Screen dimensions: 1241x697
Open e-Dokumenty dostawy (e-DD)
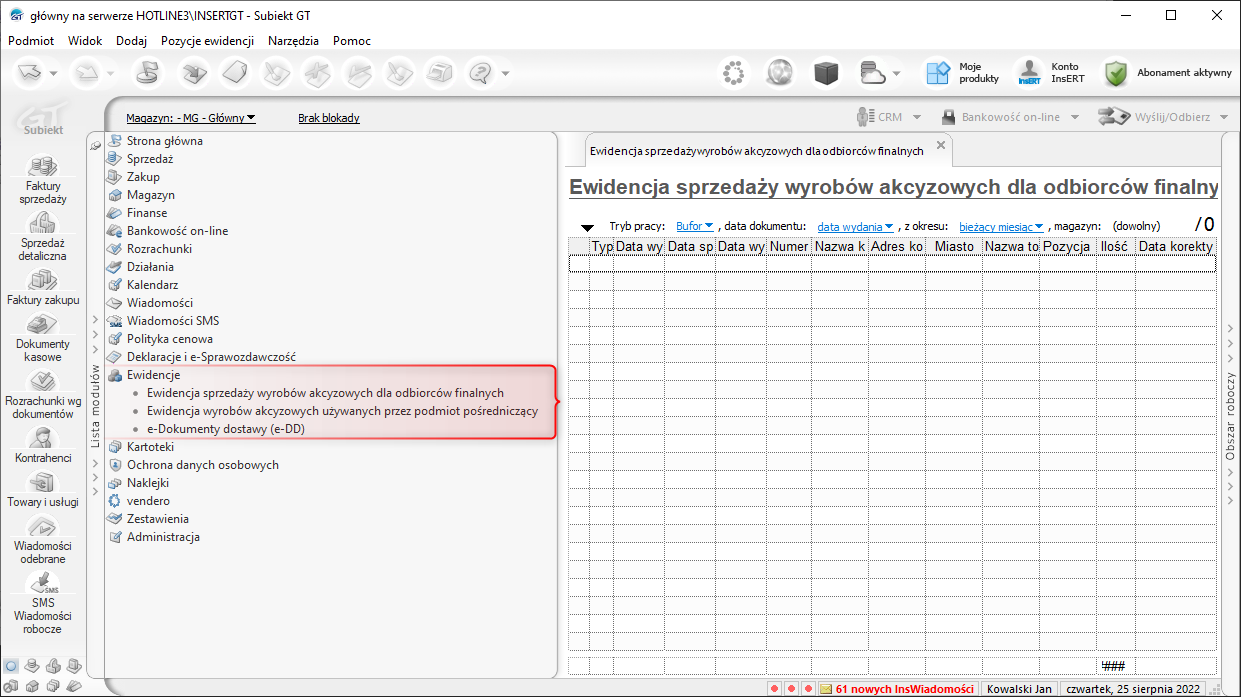(x=226, y=429)
